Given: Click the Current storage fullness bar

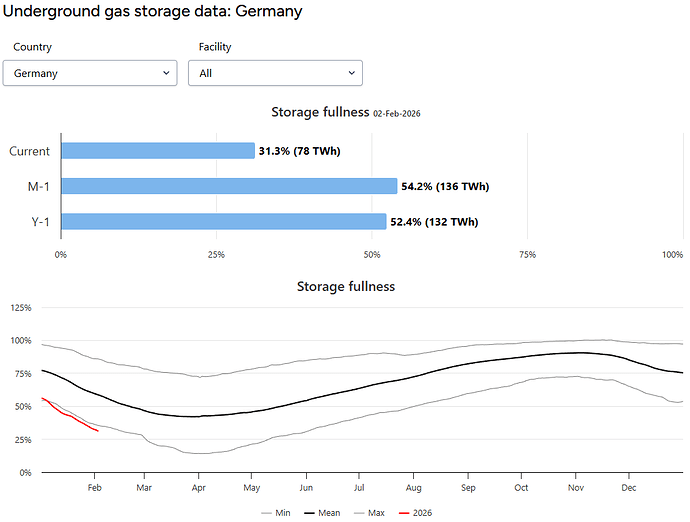Looking at the screenshot, I should point(158,151).
